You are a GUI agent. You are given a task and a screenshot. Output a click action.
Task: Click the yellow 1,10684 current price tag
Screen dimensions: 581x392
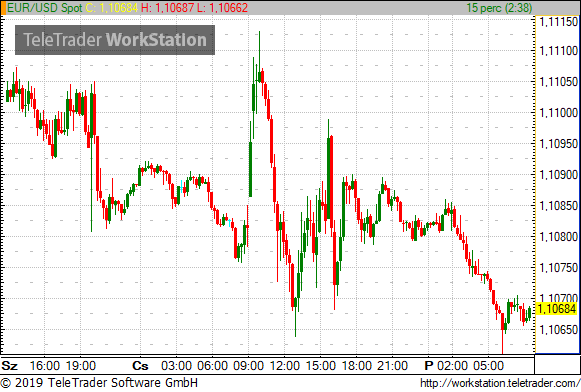(x=557, y=309)
